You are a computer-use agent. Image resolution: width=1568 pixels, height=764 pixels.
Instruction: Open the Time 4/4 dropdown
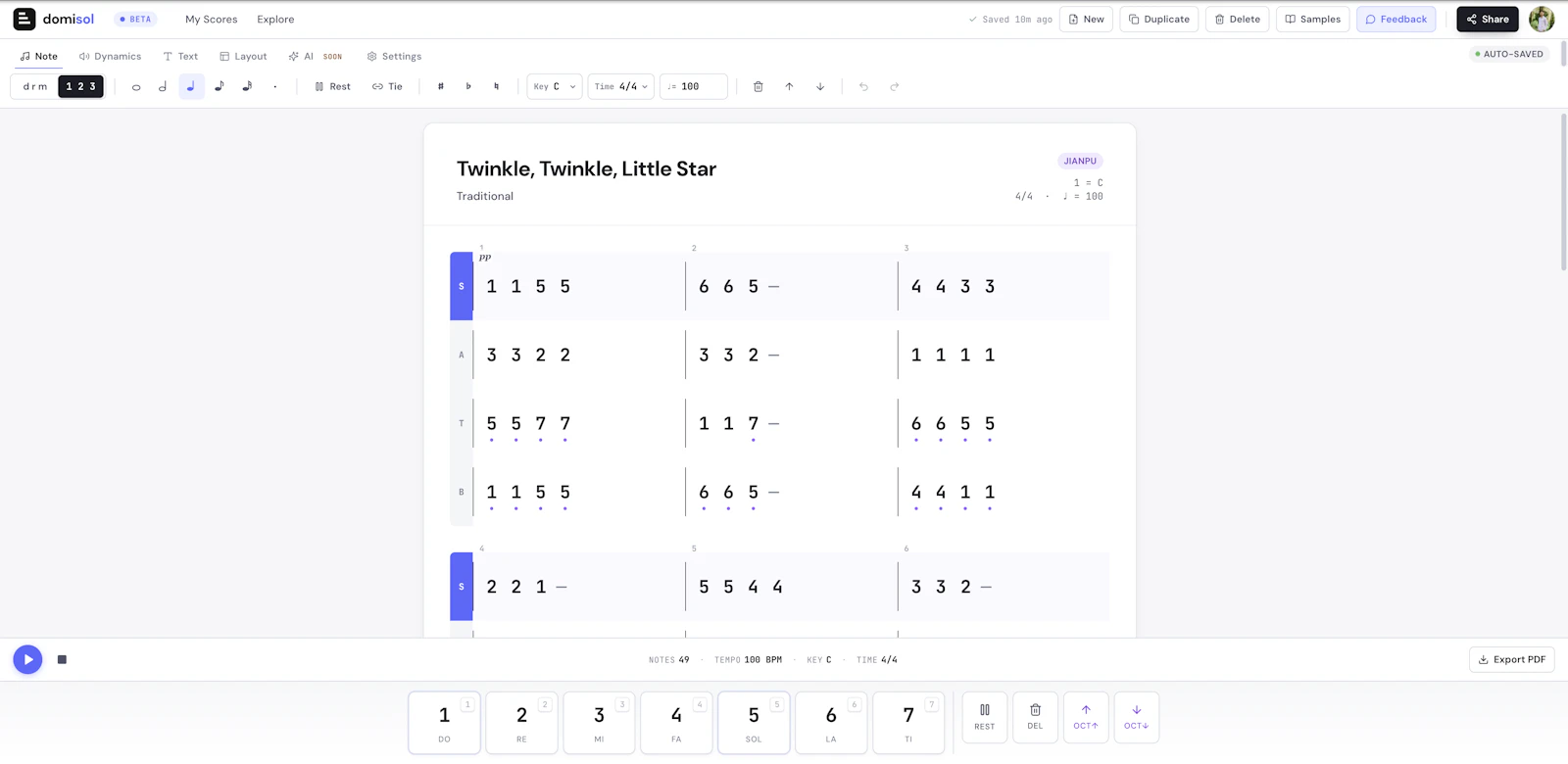(621, 86)
